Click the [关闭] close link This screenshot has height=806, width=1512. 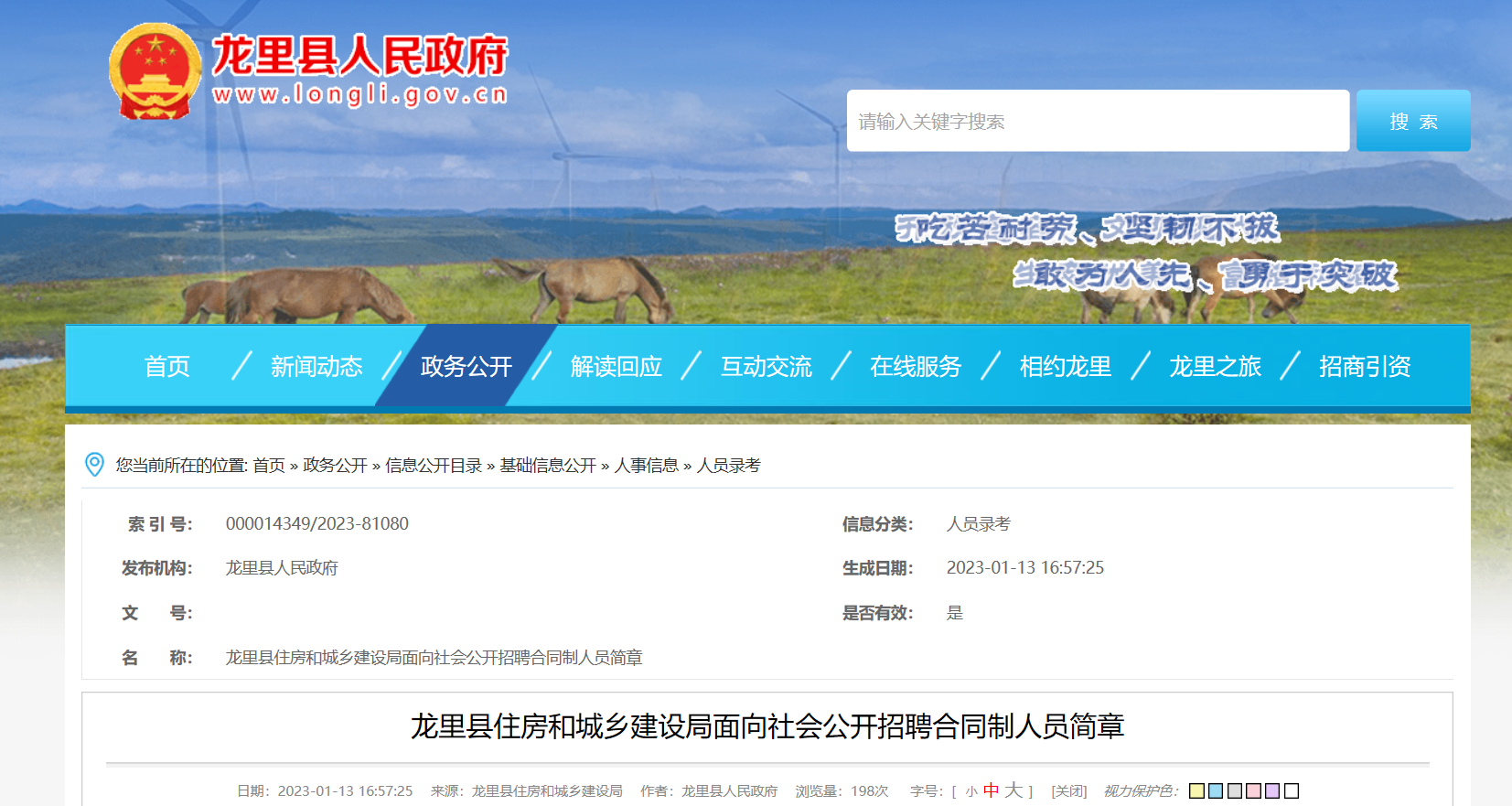[1068, 791]
